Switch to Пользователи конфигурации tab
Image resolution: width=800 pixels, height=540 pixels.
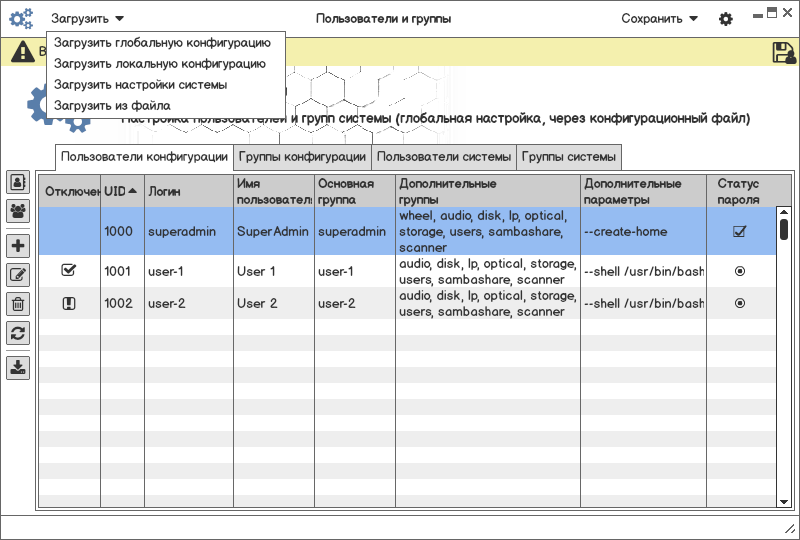(x=144, y=157)
